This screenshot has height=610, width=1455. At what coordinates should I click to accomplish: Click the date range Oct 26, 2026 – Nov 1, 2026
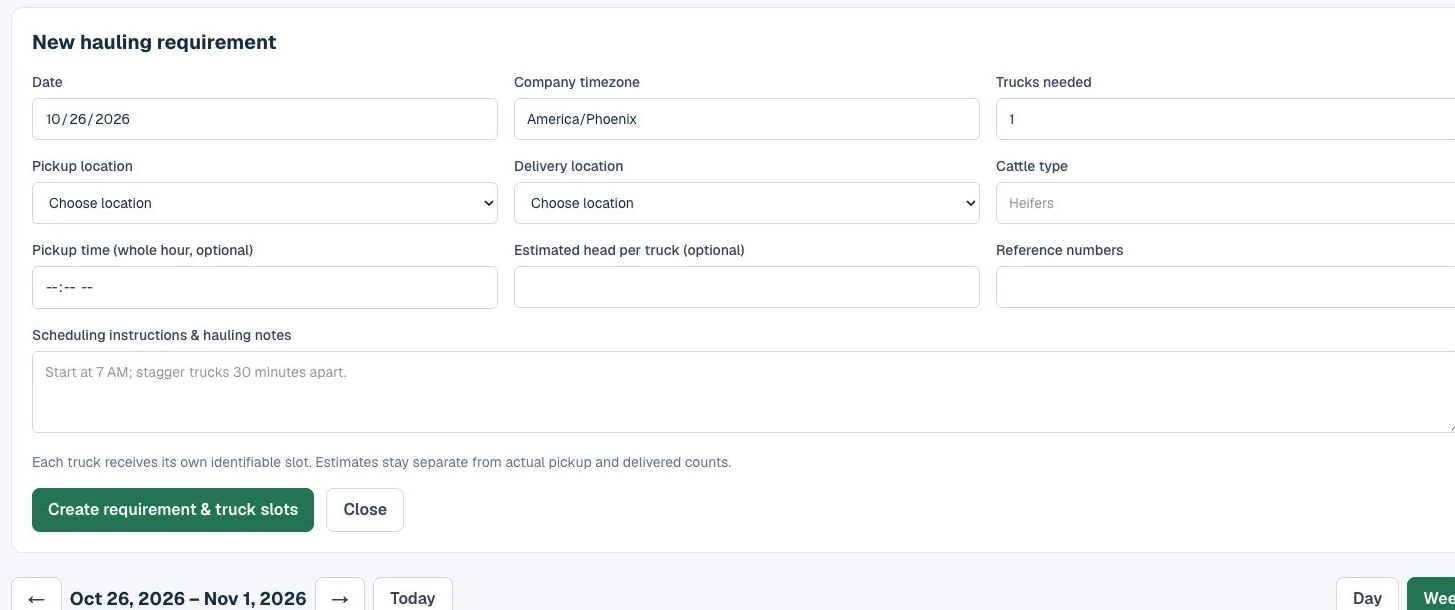tap(188, 598)
